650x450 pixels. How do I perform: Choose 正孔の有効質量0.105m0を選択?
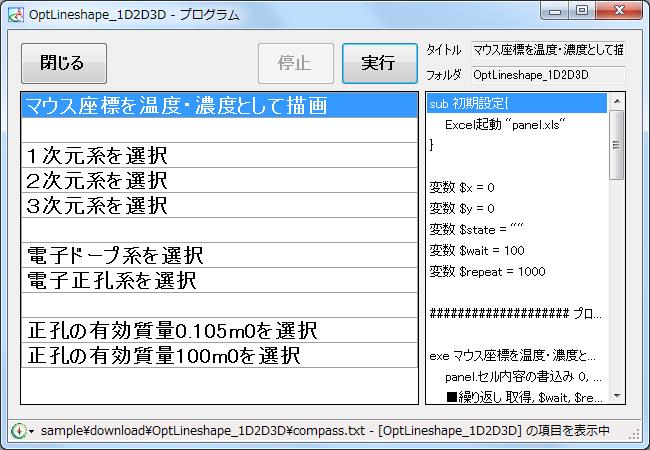219,331
